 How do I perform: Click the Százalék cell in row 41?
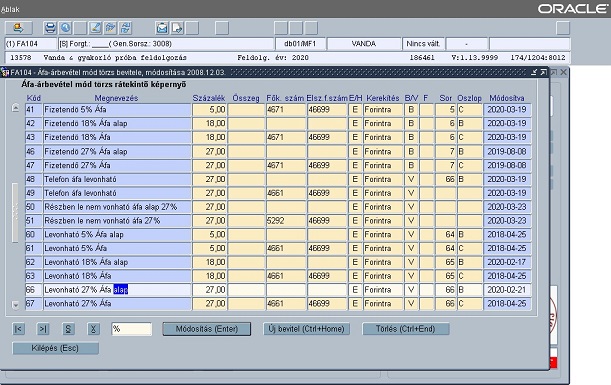210,109
